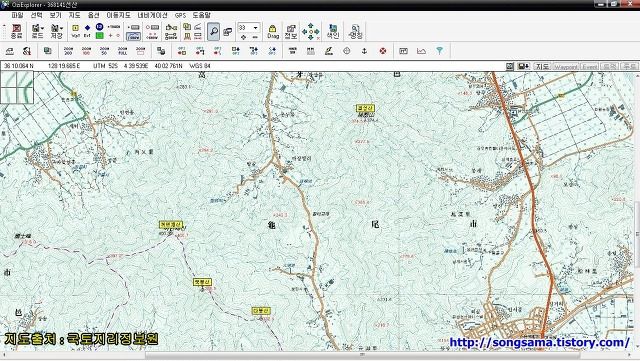
Task: Click the +TRACK manual track icon
Action: pos(114,27)
